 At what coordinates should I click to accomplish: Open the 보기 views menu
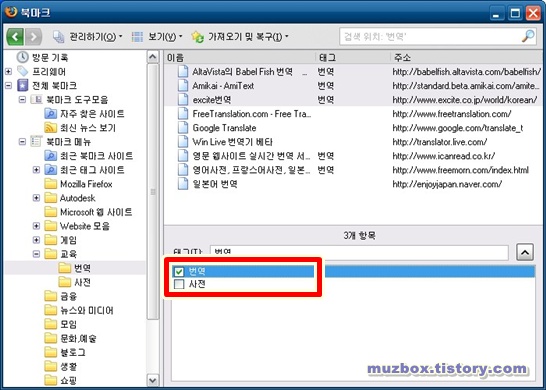pyautogui.click(x=157, y=37)
